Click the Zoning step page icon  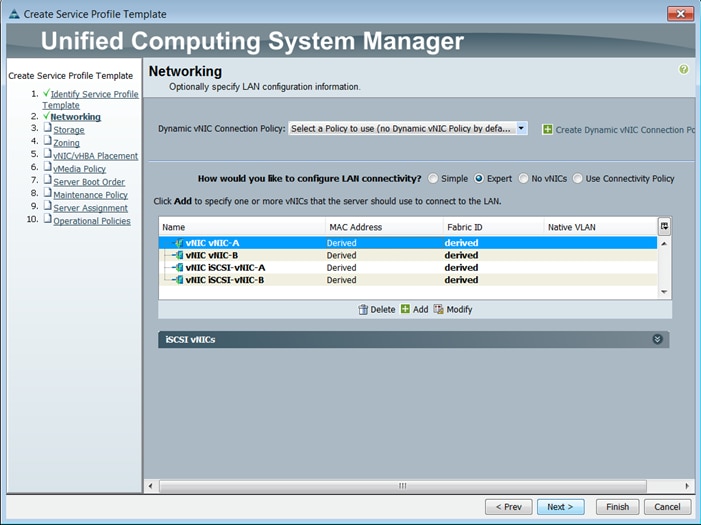tap(47, 141)
